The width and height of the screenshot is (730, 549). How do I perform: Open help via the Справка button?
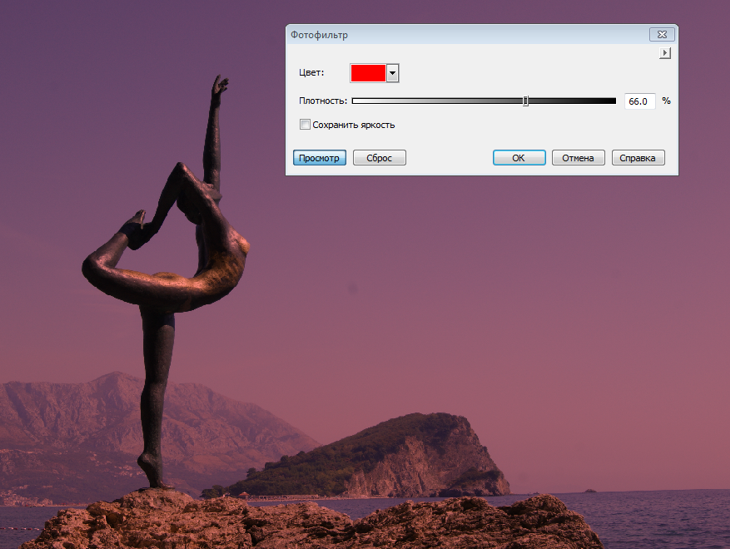tap(638, 158)
